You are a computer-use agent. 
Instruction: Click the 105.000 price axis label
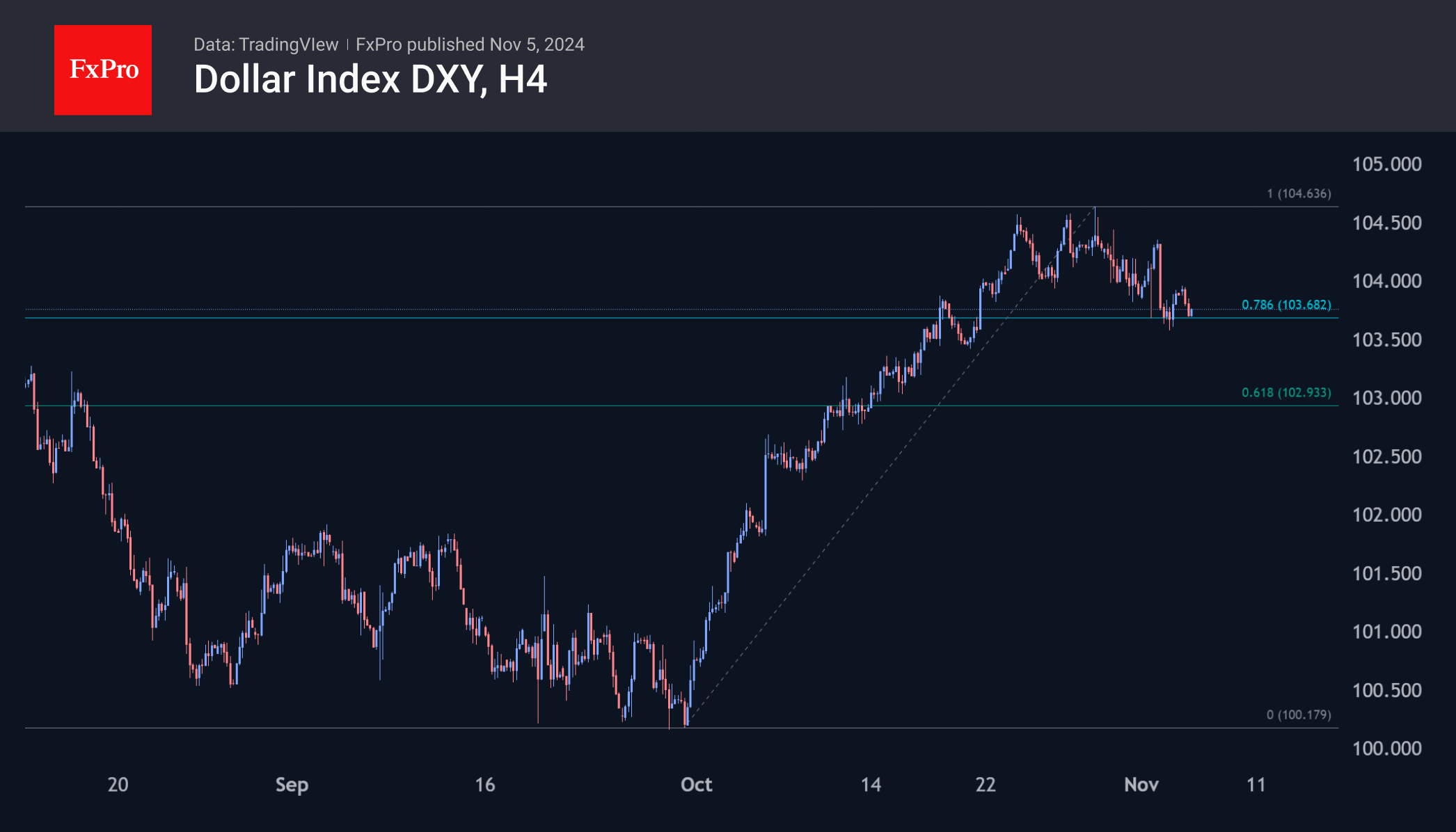coord(1386,164)
